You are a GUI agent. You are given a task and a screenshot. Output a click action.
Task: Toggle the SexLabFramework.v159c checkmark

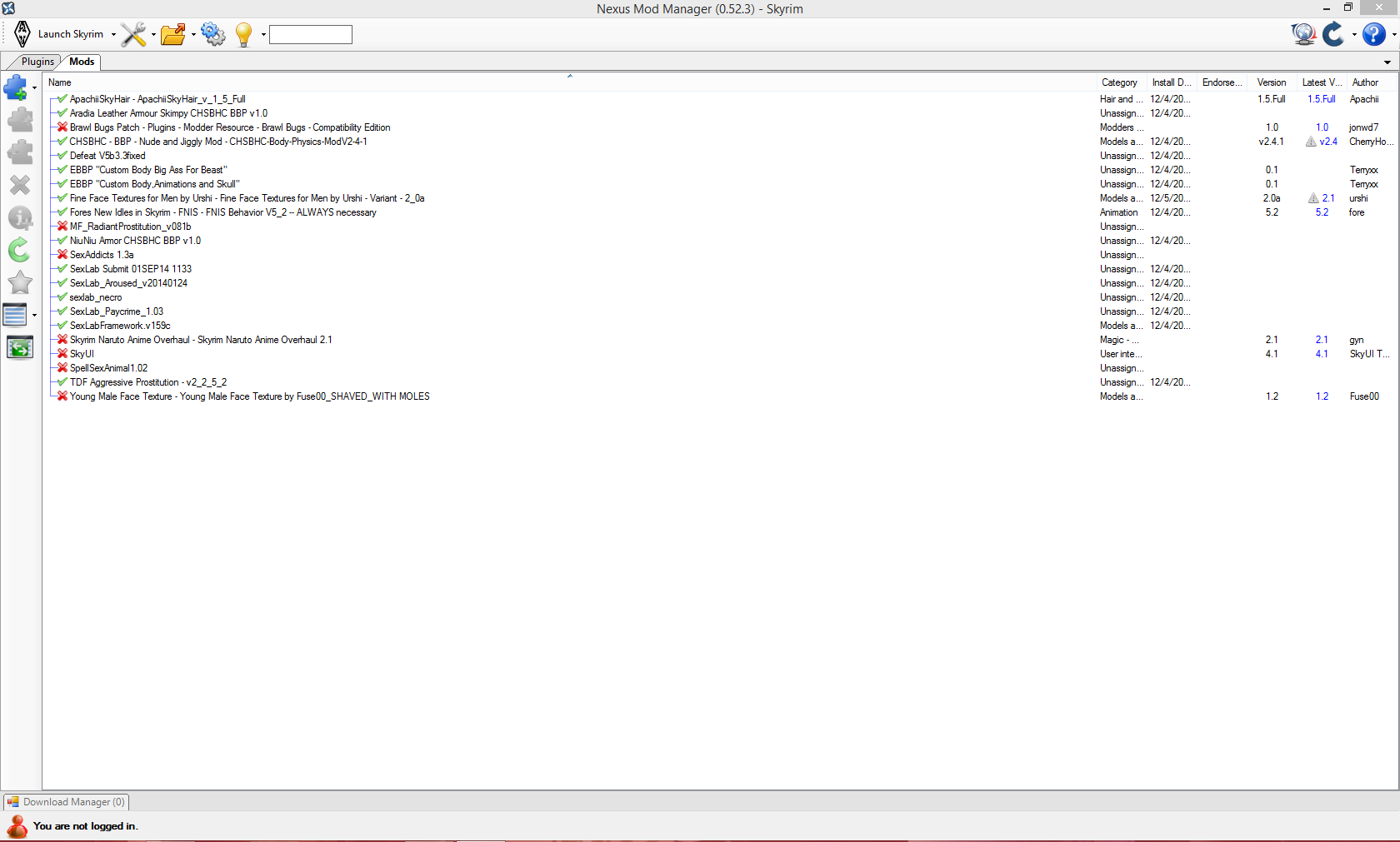coord(62,326)
